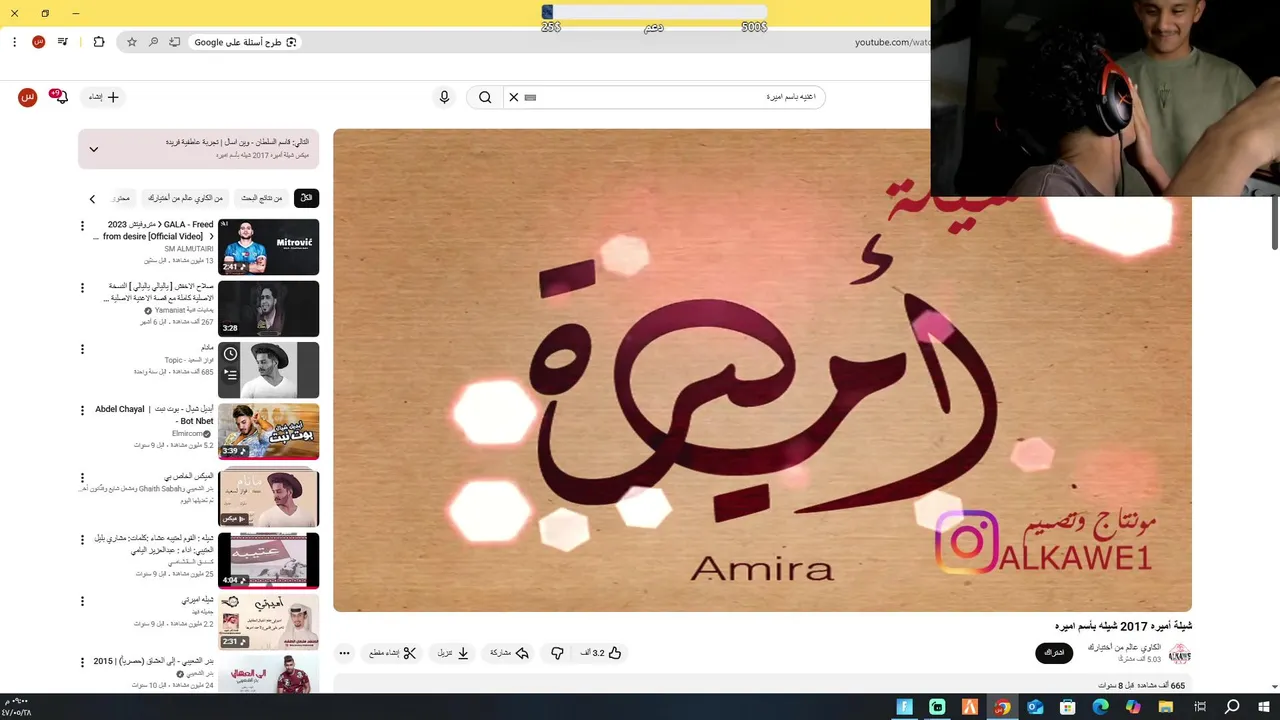This screenshot has width=1280, height=720.
Task: Open channel name 'الكاوي عالم من أختيارك'
Action: tap(1124, 648)
